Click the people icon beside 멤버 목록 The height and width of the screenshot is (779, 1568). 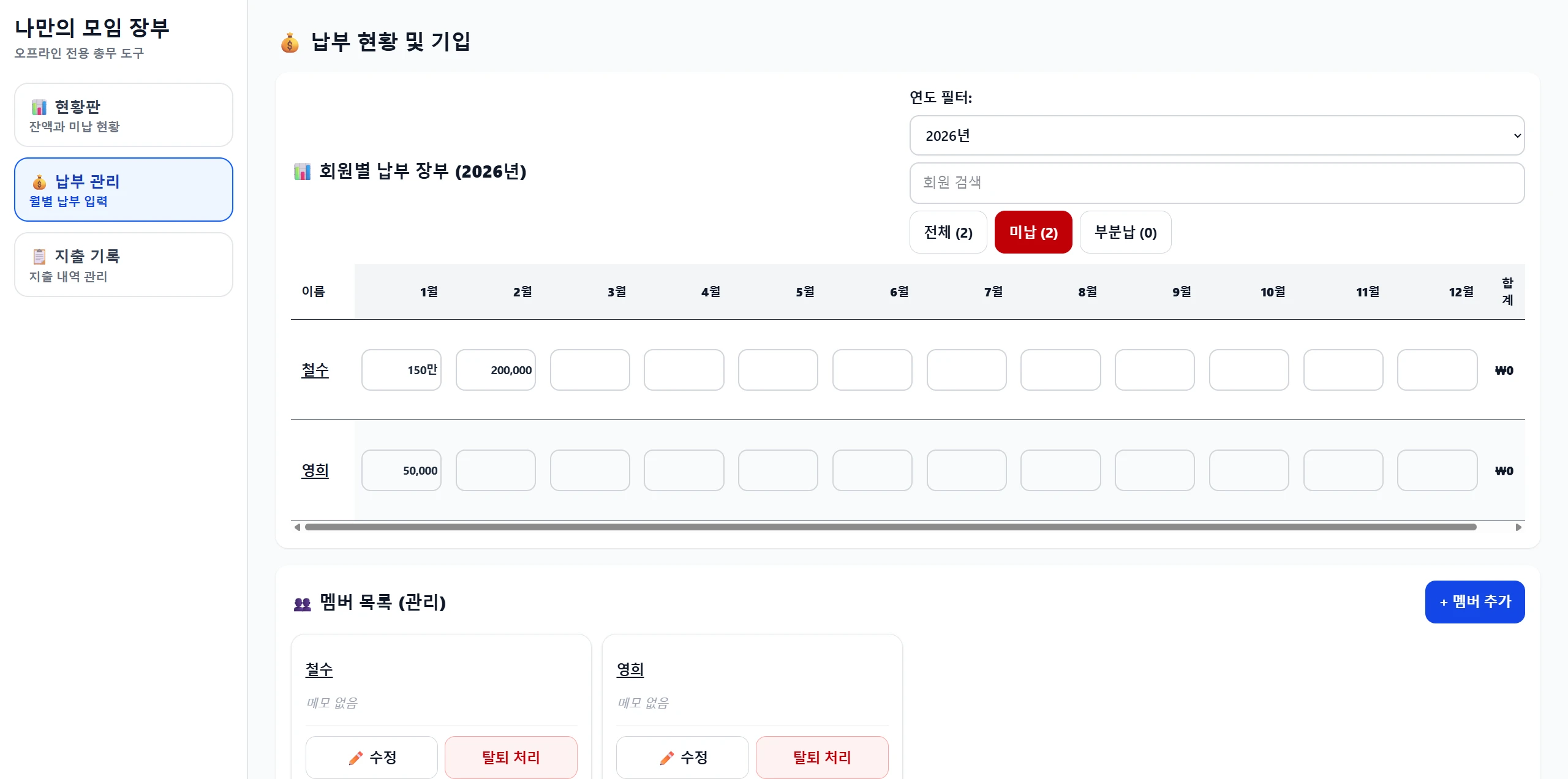(303, 604)
